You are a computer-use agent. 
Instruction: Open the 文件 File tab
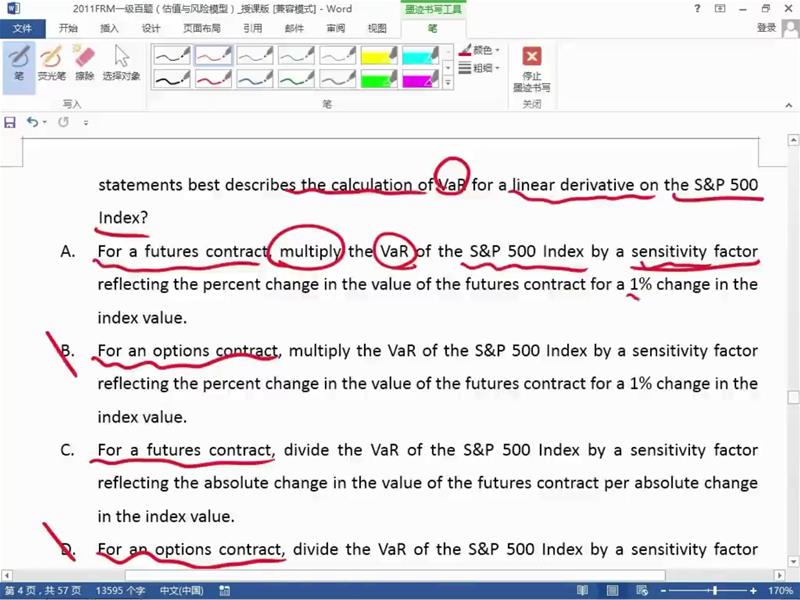pyautogui.click(x=22, y=29)
